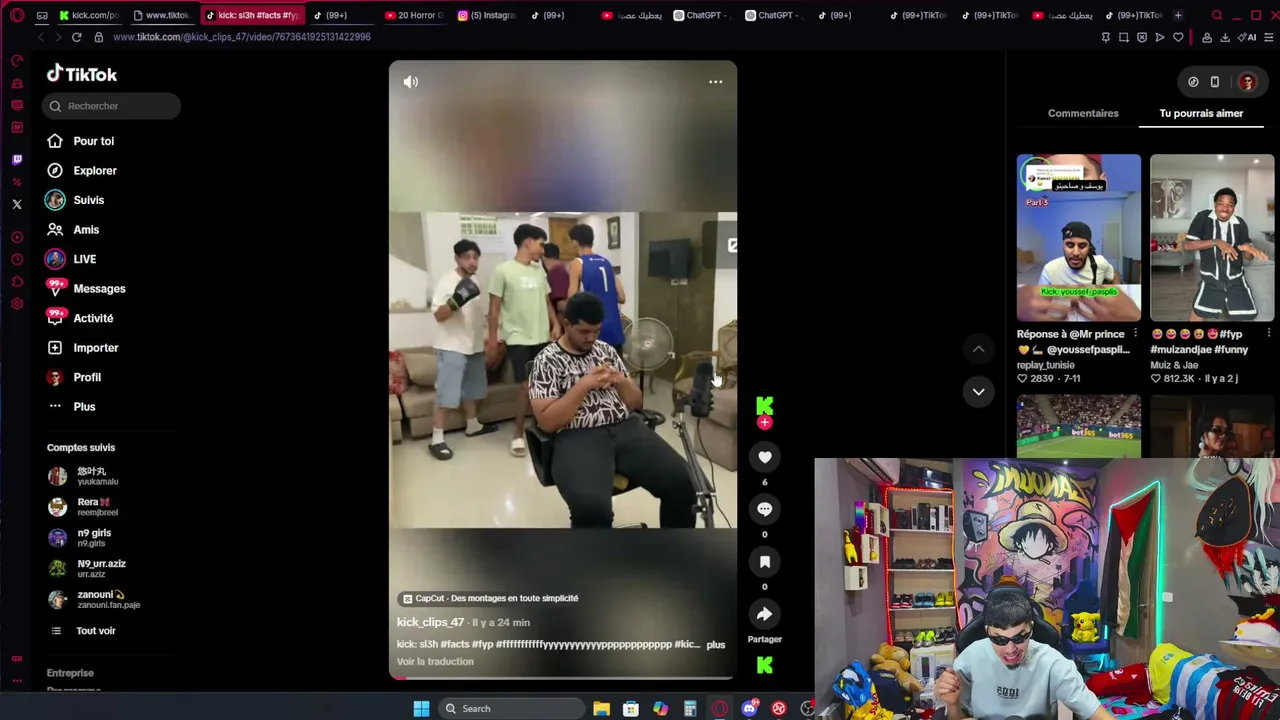1280x720 pixels.
Task: Switch to the 20 Horror YouTube tab
Action: [413, 15]
